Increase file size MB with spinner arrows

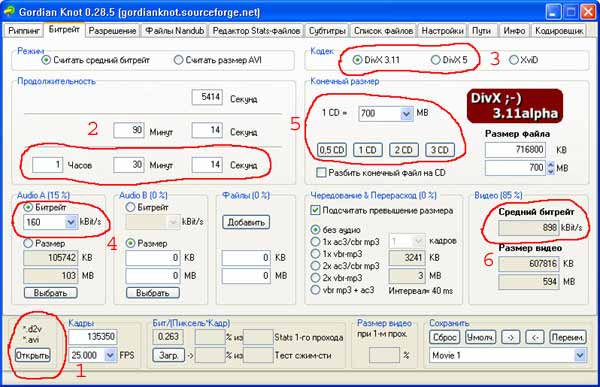tap(550, 165)
